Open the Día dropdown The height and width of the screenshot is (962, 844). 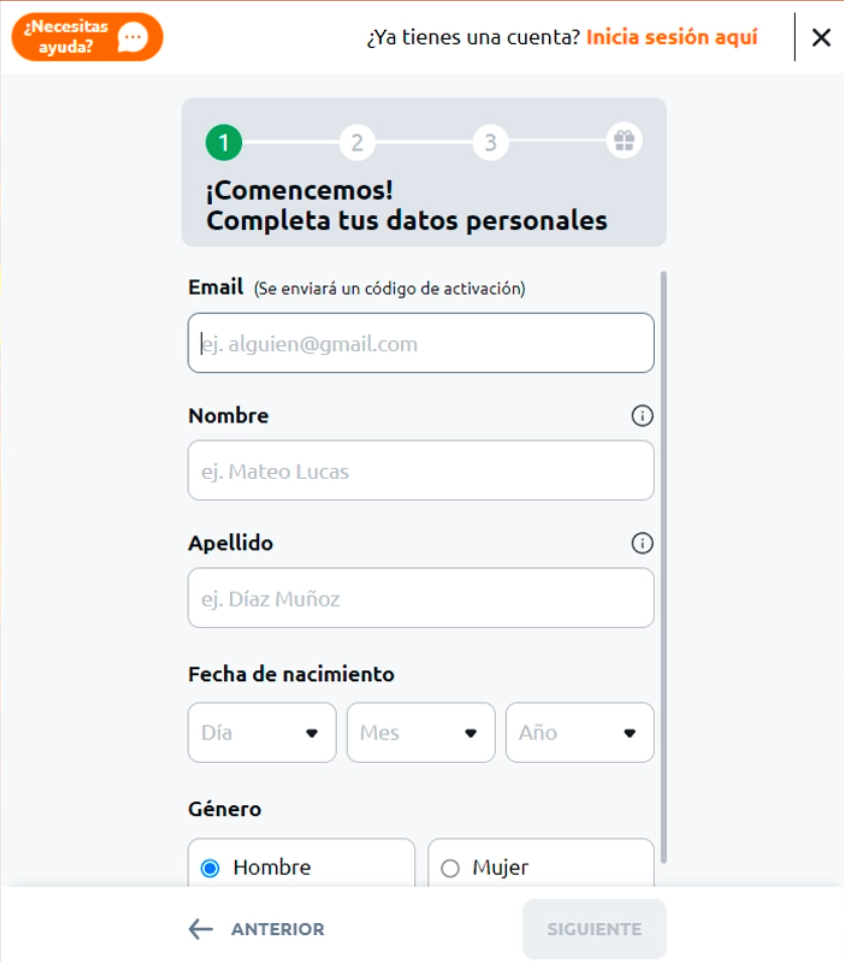click(261, 732)
